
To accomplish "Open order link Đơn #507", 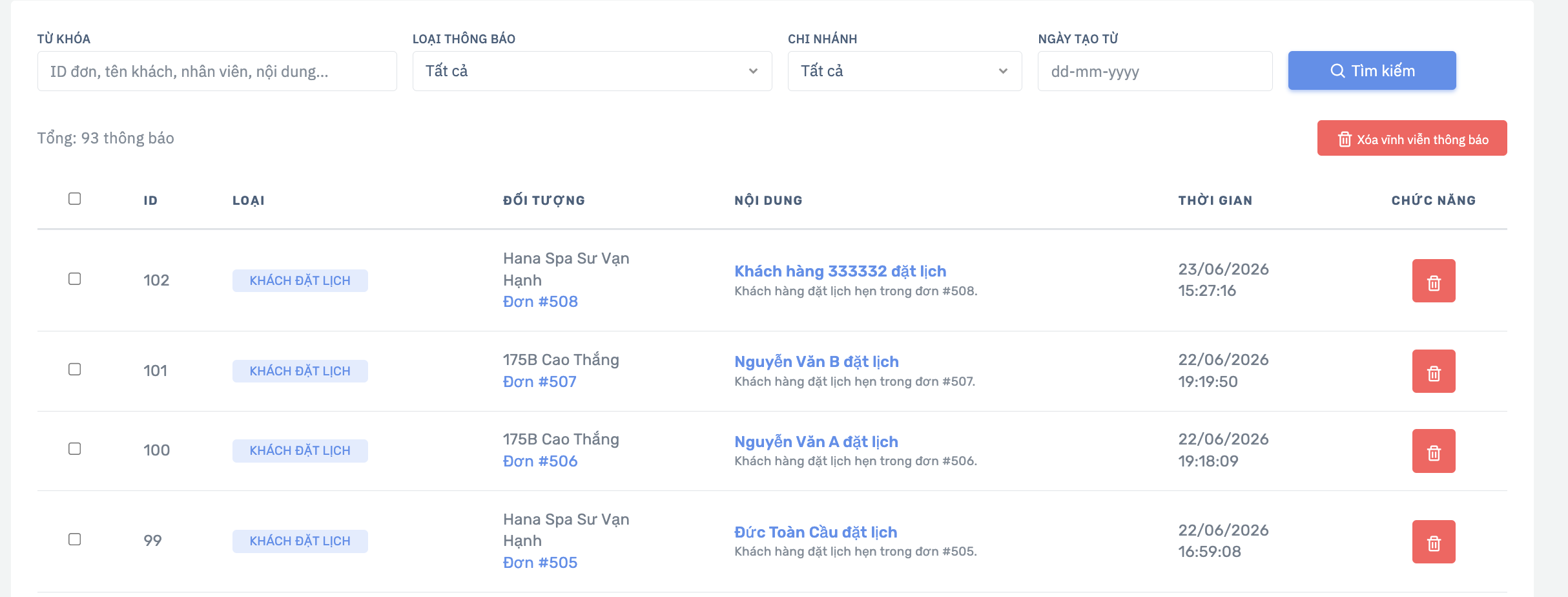I will tap(540, 382).
